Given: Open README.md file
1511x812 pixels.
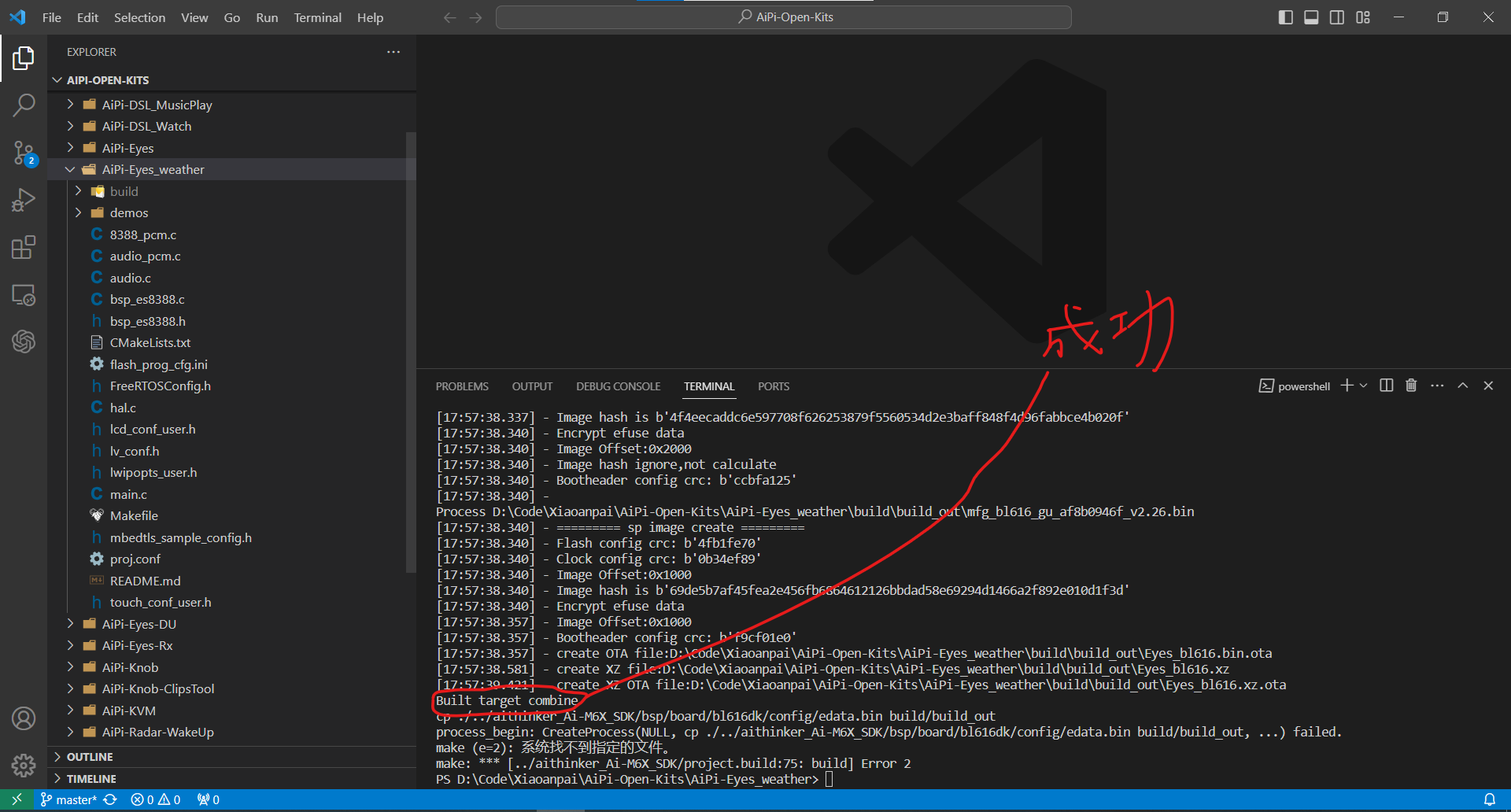Looking at the screenshot, I should coord(231,581).
